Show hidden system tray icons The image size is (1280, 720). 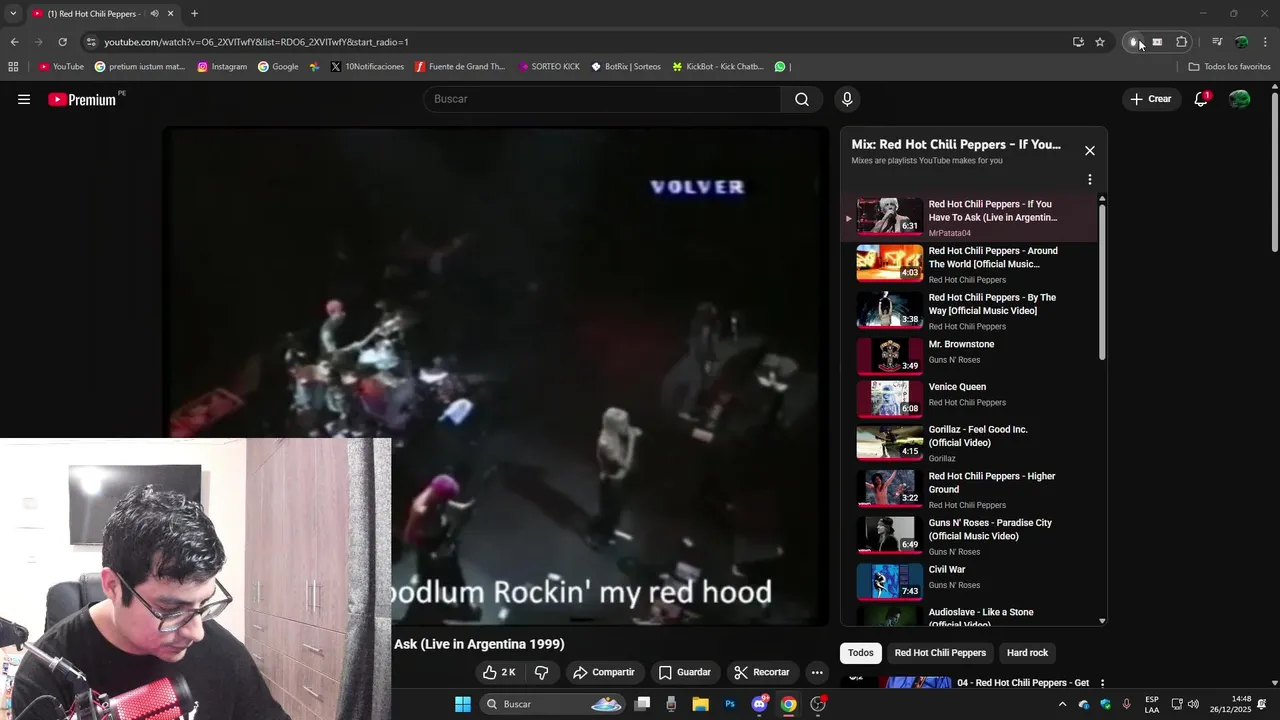coord(1062,705)
